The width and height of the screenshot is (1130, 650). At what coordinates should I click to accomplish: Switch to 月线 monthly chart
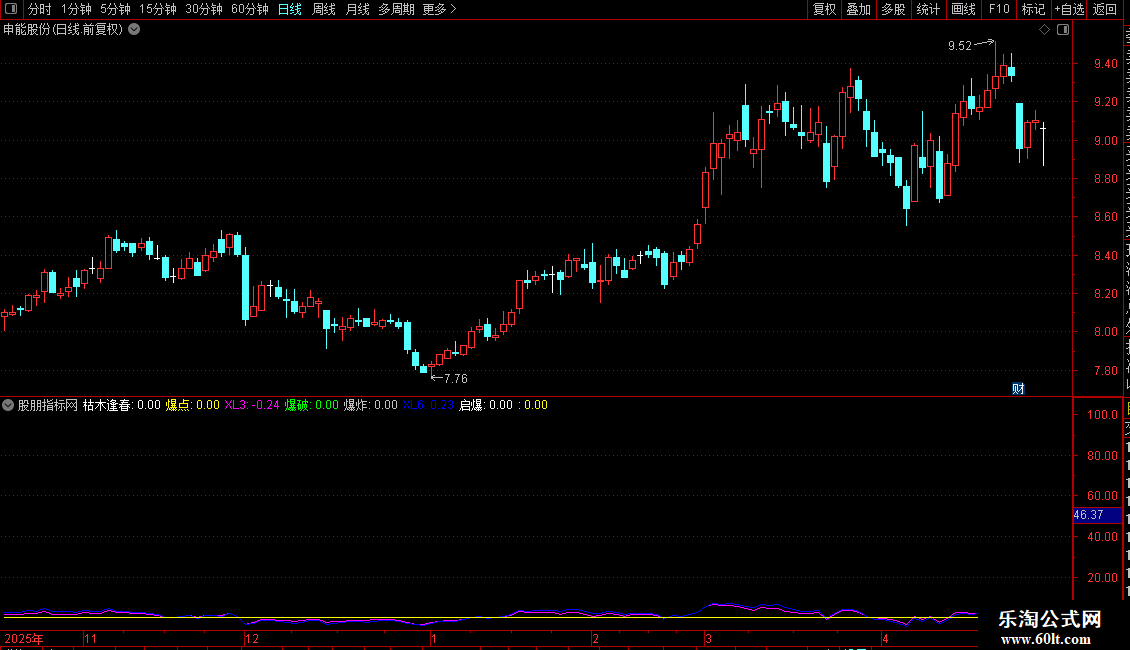point(357,9)
